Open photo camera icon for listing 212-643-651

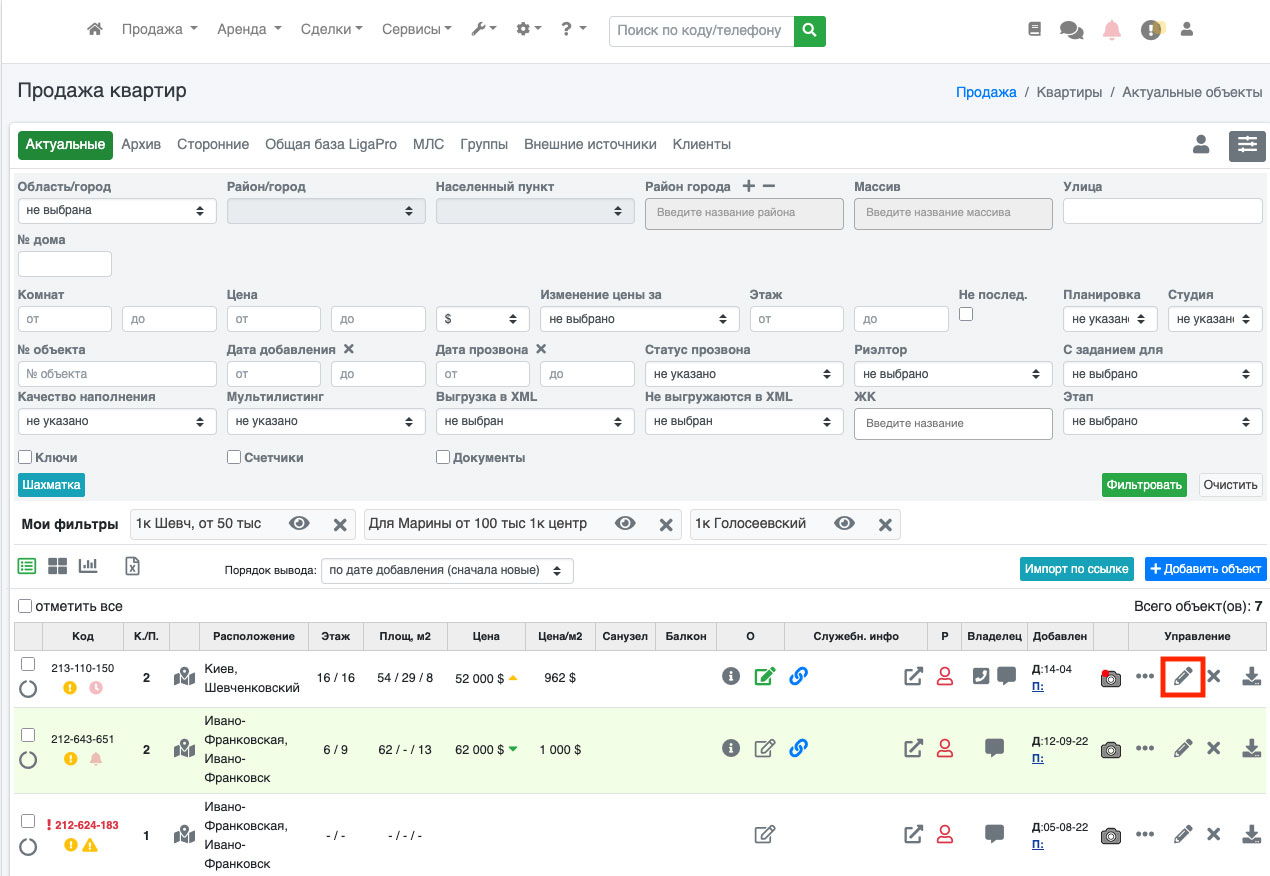(x=1110, y=749)
